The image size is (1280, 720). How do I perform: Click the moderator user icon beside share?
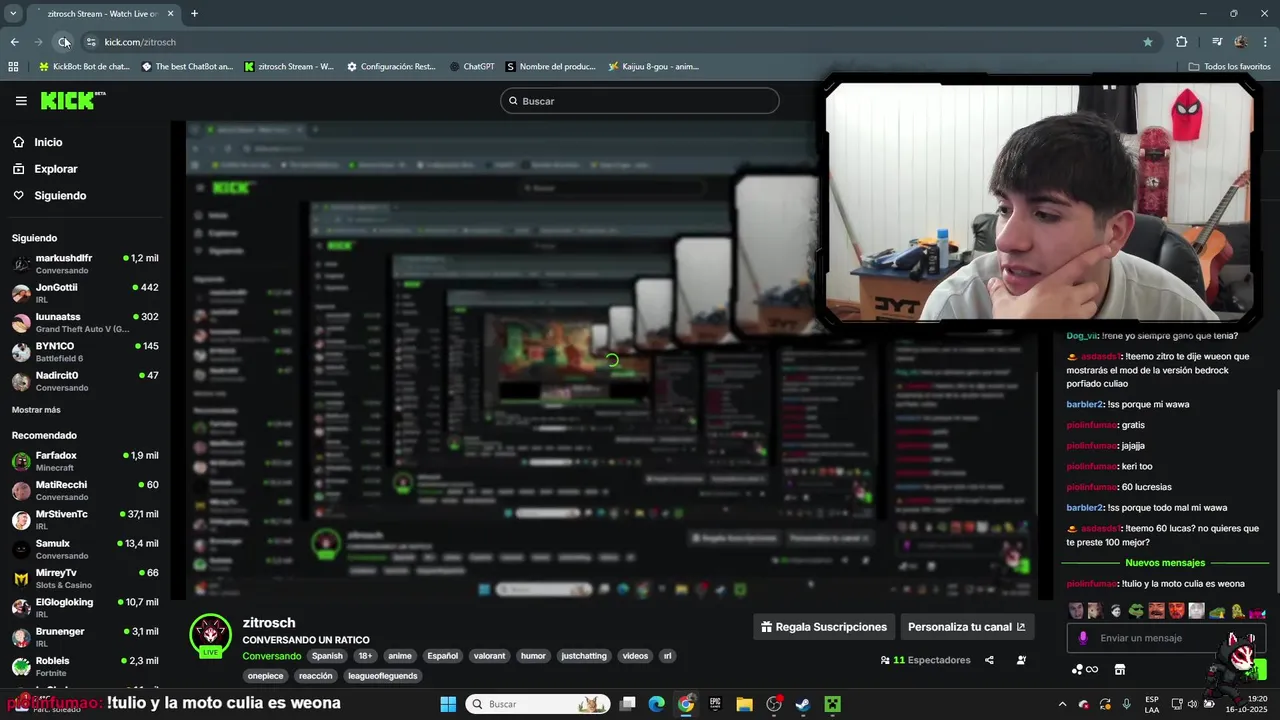coord(1021,660)
